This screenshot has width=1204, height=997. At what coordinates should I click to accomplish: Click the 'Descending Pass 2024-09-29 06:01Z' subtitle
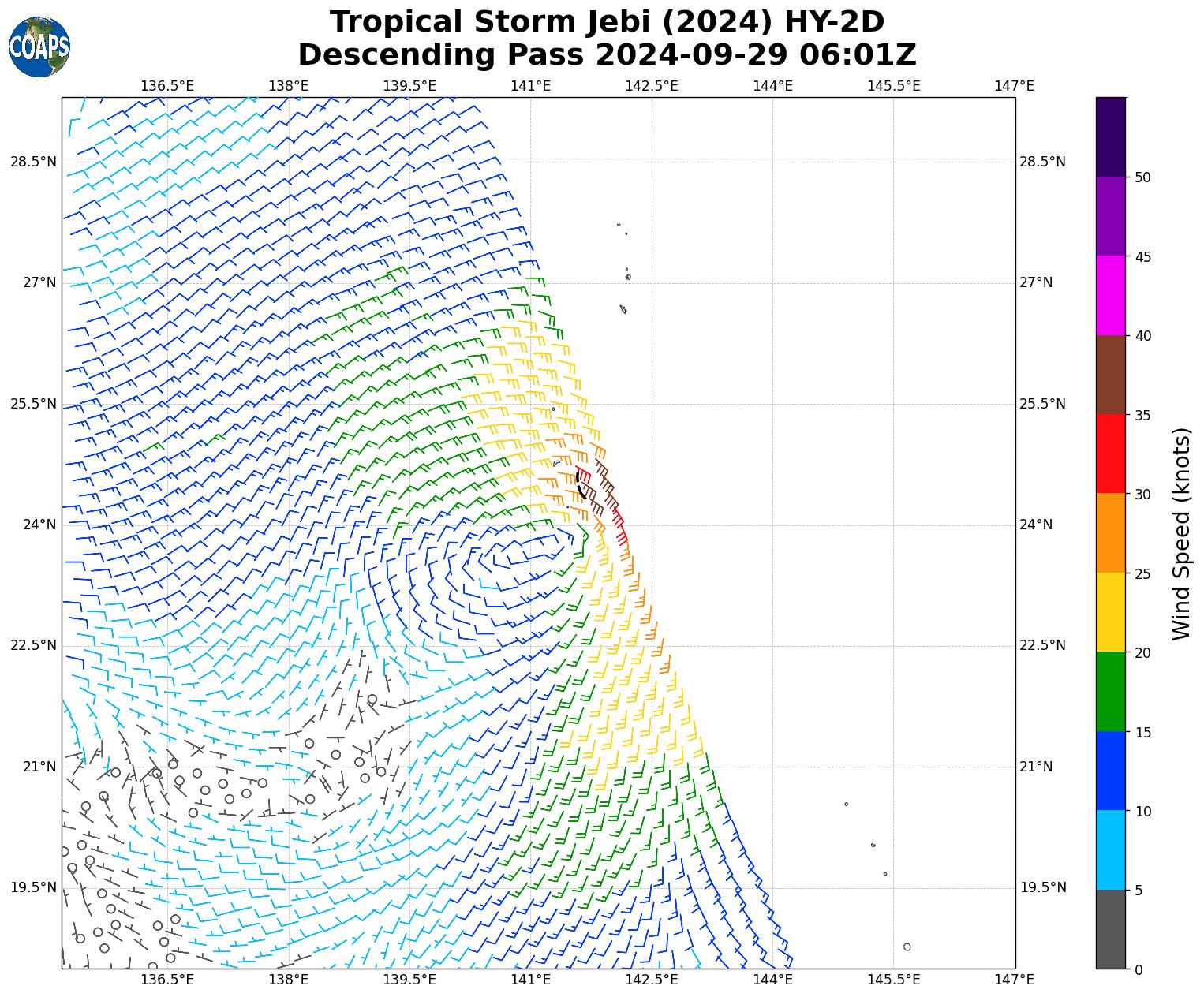point(606,55)
